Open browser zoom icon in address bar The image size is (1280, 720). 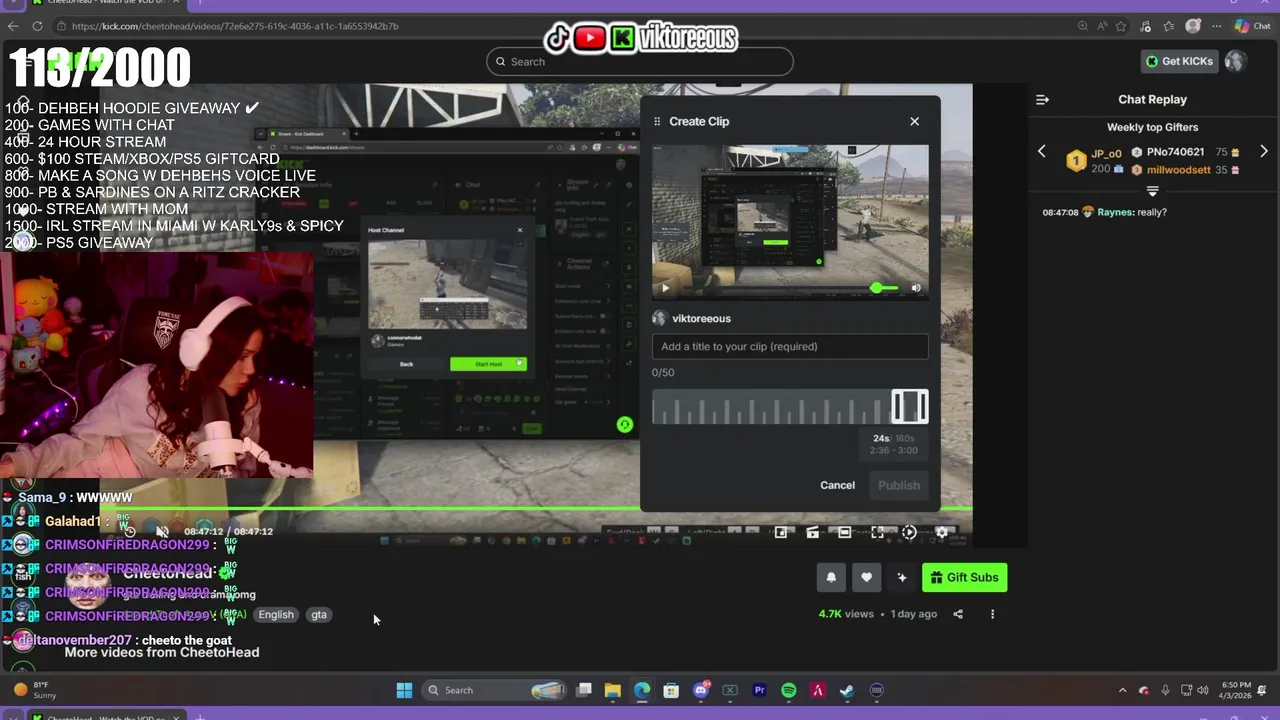[1084, 26]
